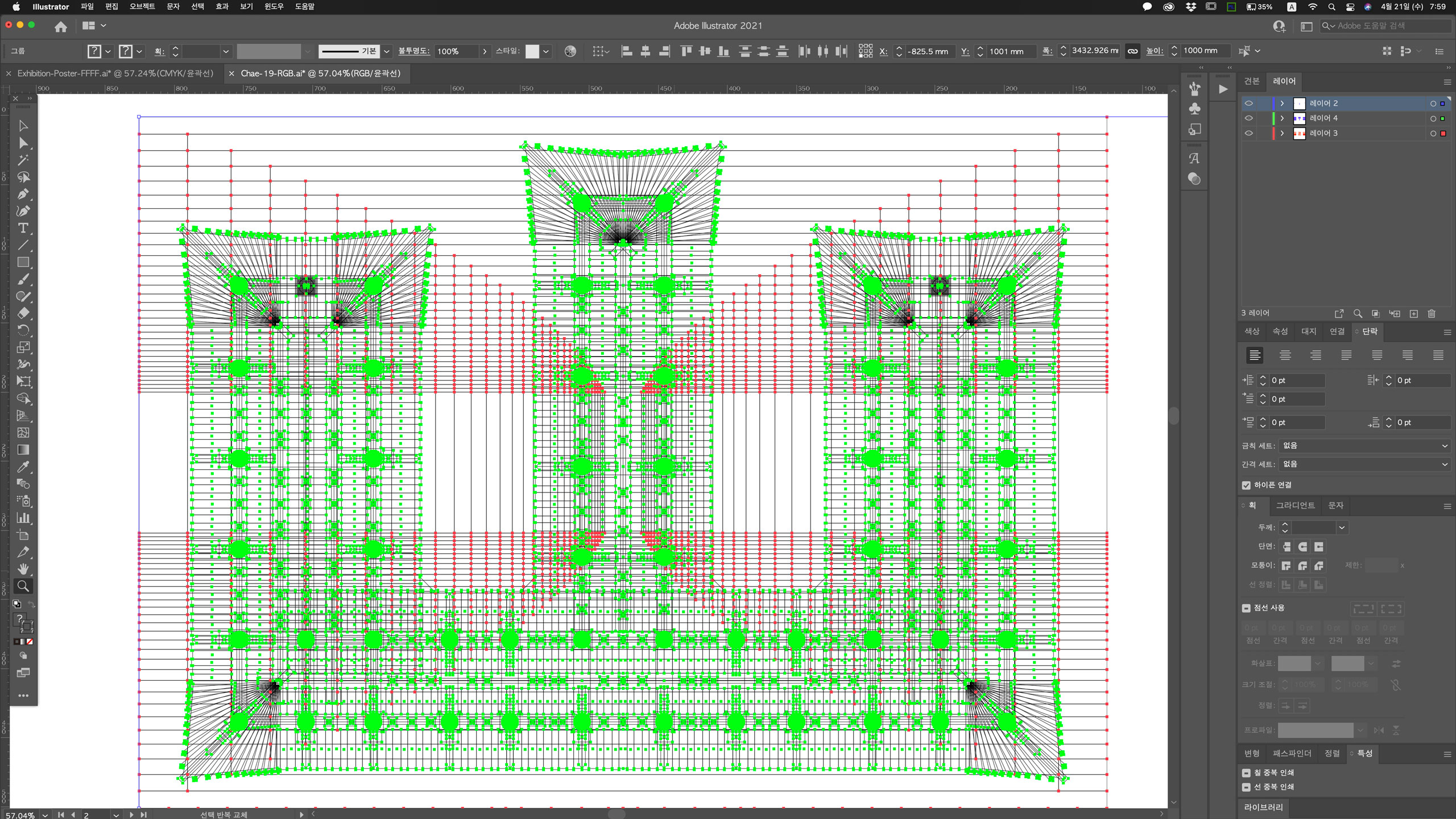Image resolution: width=1456 pixels, height=819 pixels.
Task: Open the 금칙 세트 dropdown
Action: tap(1364, 445)
